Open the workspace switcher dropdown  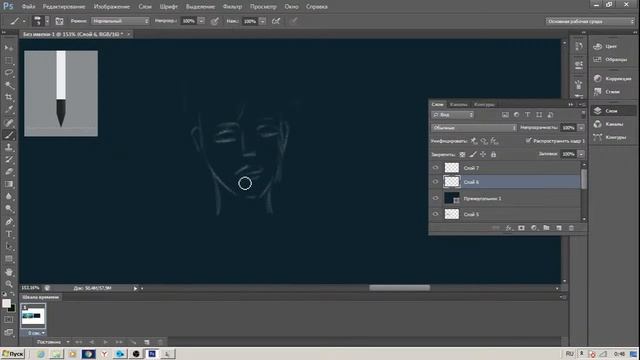pyautogui.click(x=590, y=21)
